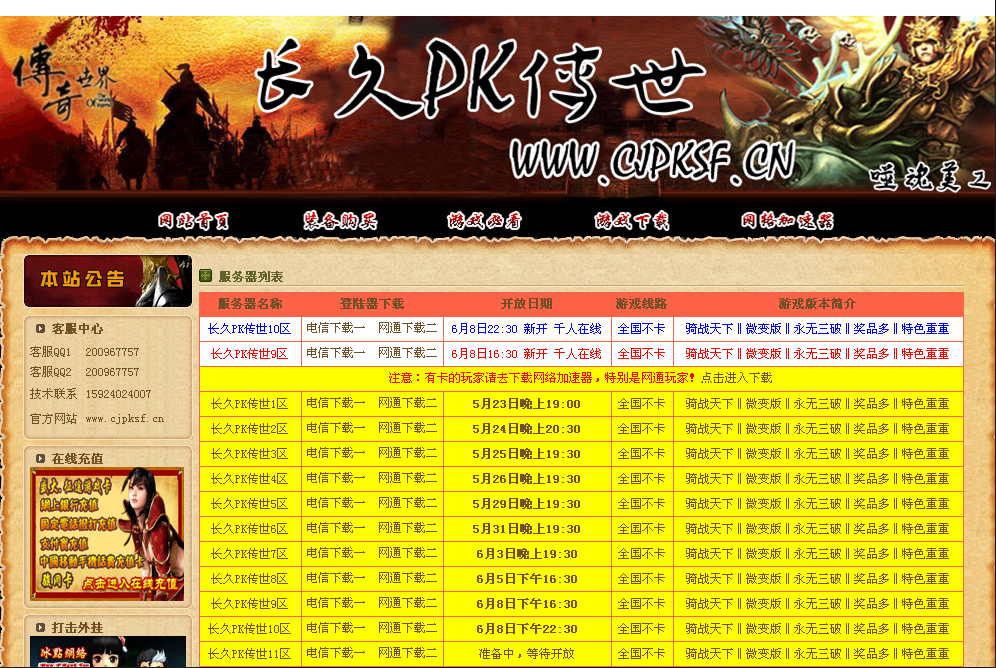Image resolution: width=996 pixels, height=668 pixels.
Task: Open the 游戏下载 navigation item
Action: 632,221
